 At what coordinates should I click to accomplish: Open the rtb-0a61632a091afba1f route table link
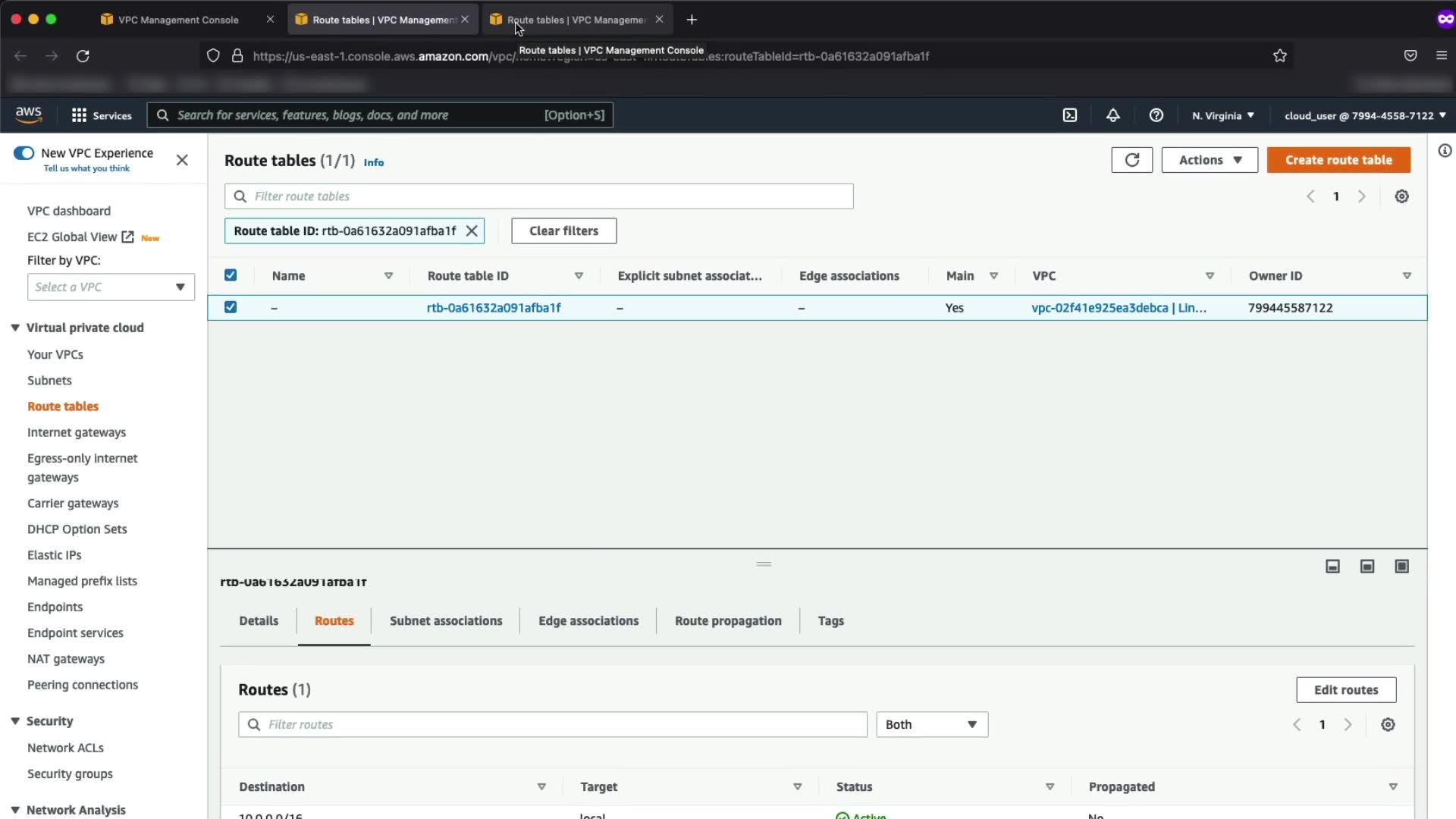[494, 308]
